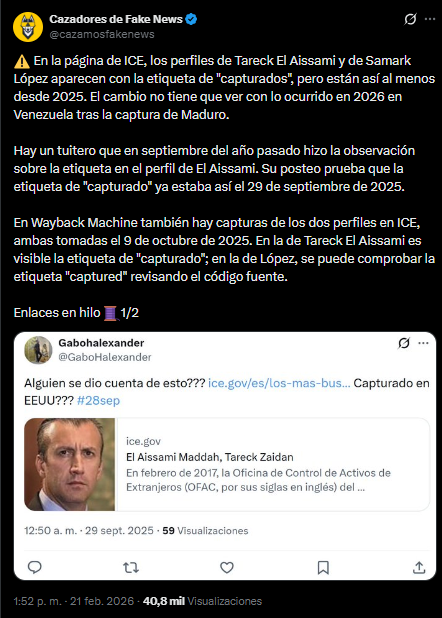Image resolution: width=442 pixels, height=618 pixels.
Task: Bookmark the quoted Gabohalexander tweet
Action: pyautogui.click(x=323, y=568)
